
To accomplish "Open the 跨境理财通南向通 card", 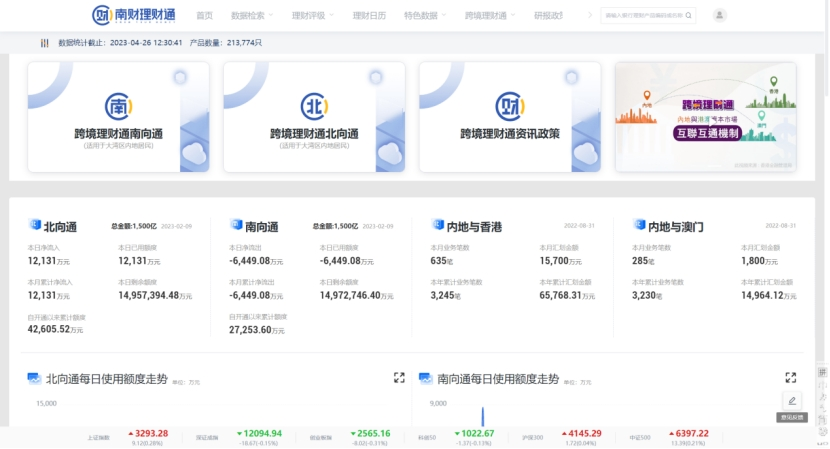I will 119,117.
